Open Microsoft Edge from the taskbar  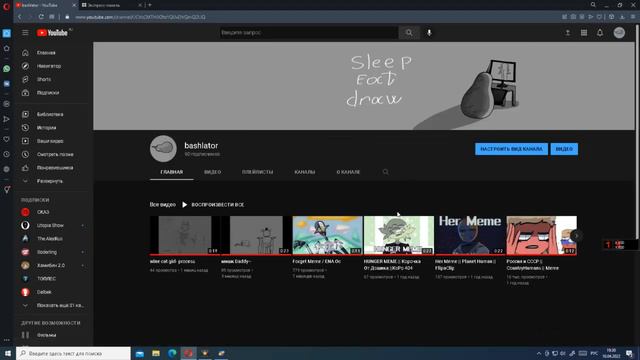(x=172, y=353)
